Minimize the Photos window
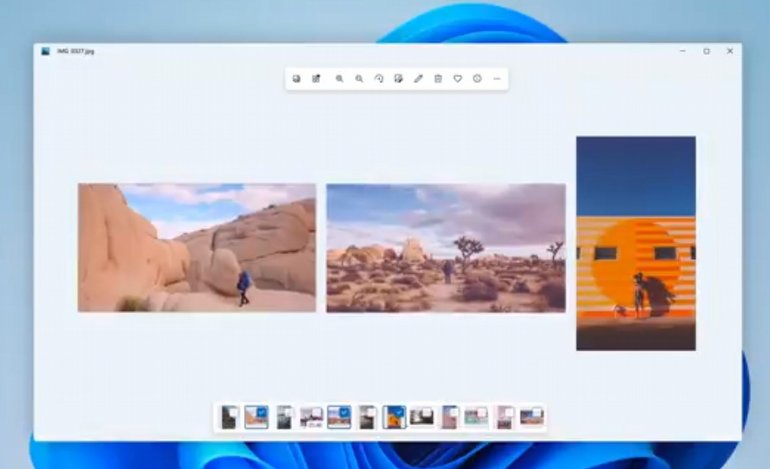Image resolution: width=770 pixels, height=469 pixels. (683, 51)
